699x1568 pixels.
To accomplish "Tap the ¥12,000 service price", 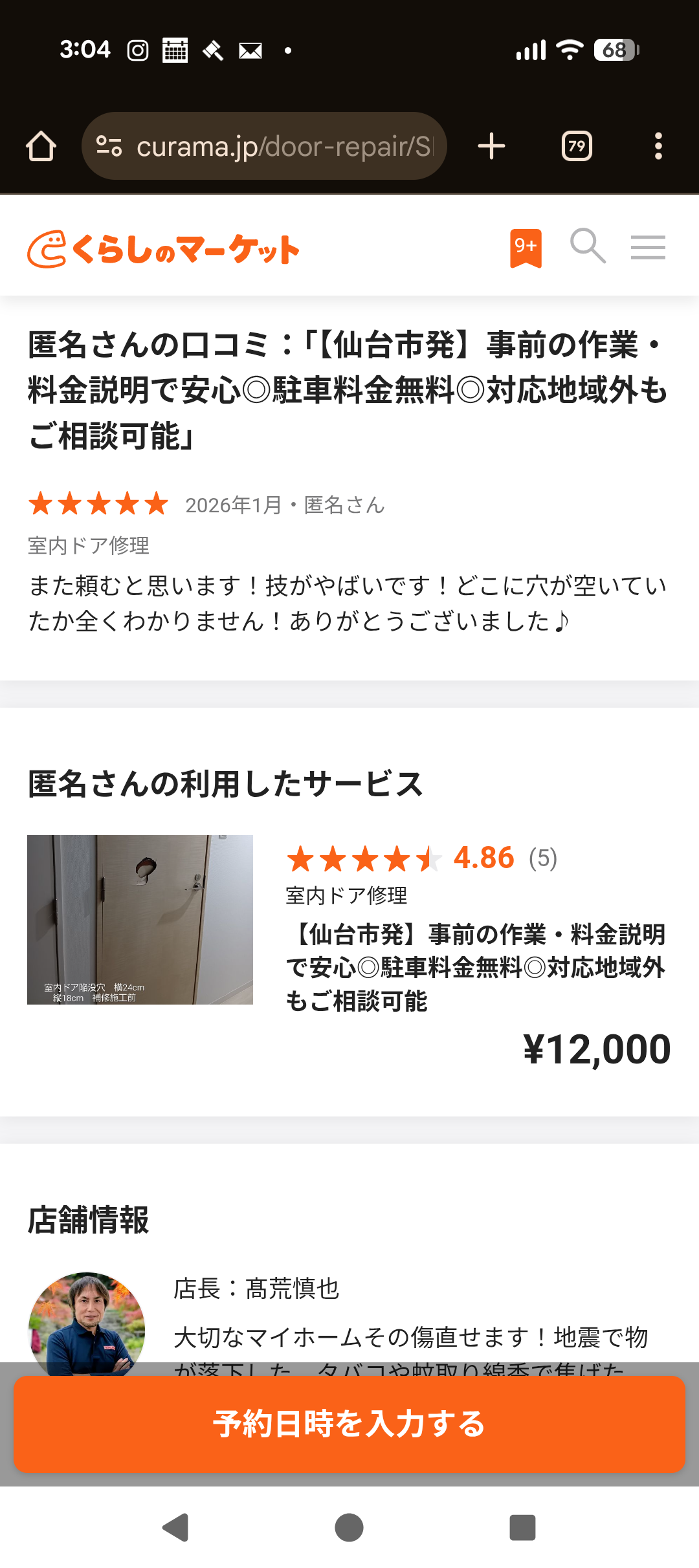I will [x=597, y=1049].
